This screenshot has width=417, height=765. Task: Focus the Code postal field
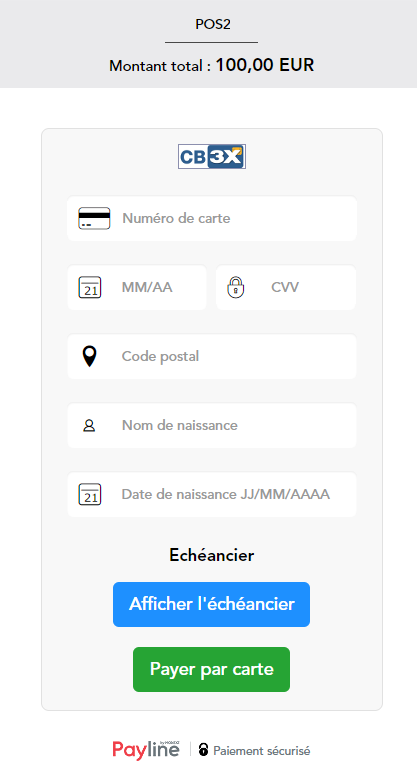(x=212, y=357)
